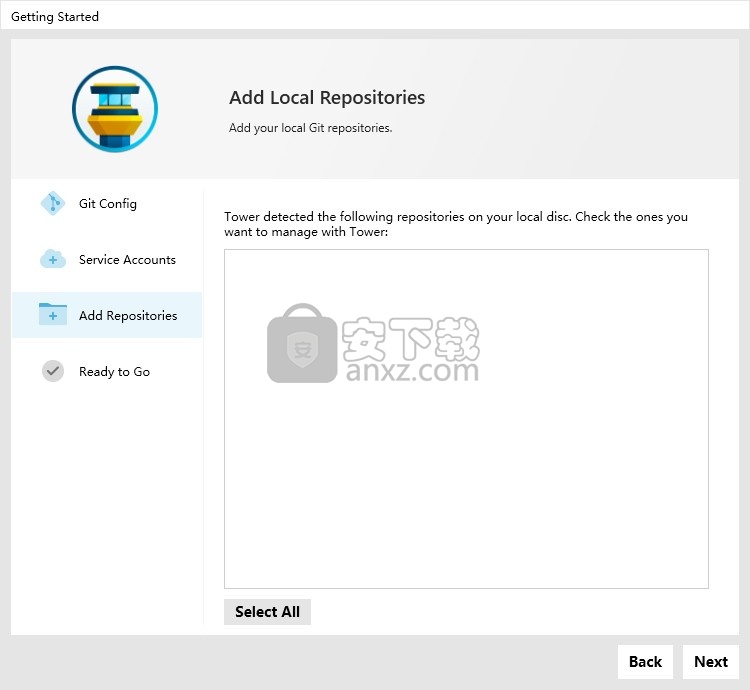The width and height of the screenshot is (750, 690).
Task: Continue with the Next button
Action: [711, 662]
